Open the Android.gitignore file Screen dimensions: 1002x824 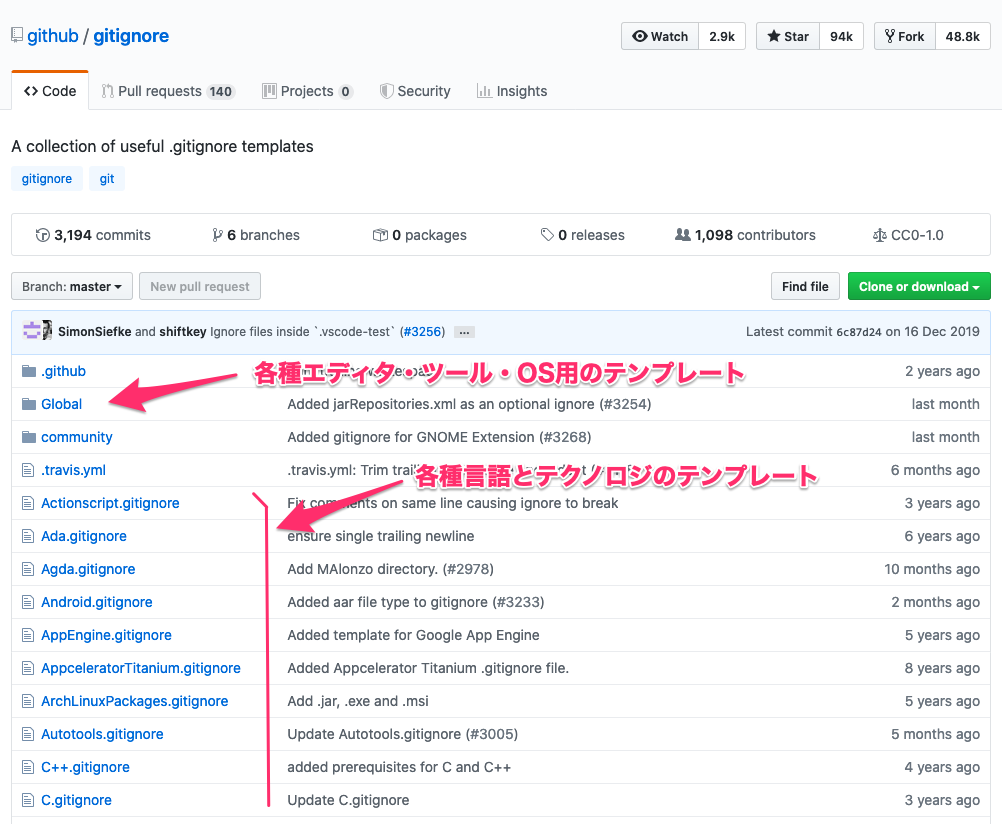pos(96,602)
